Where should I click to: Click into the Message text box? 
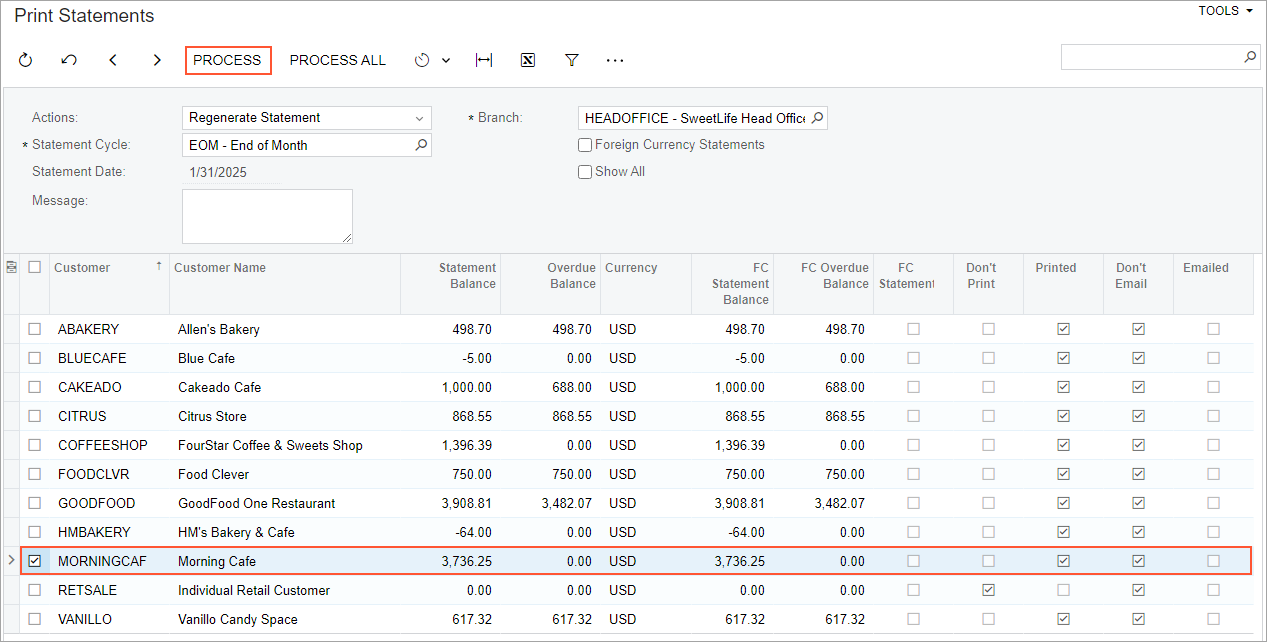[x=266, y=216]
